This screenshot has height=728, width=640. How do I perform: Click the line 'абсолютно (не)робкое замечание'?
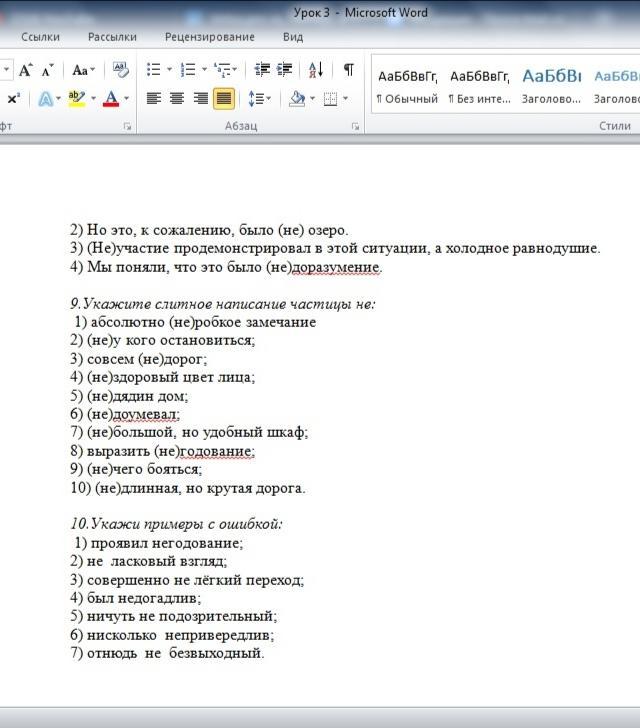(x=203, y=322)
